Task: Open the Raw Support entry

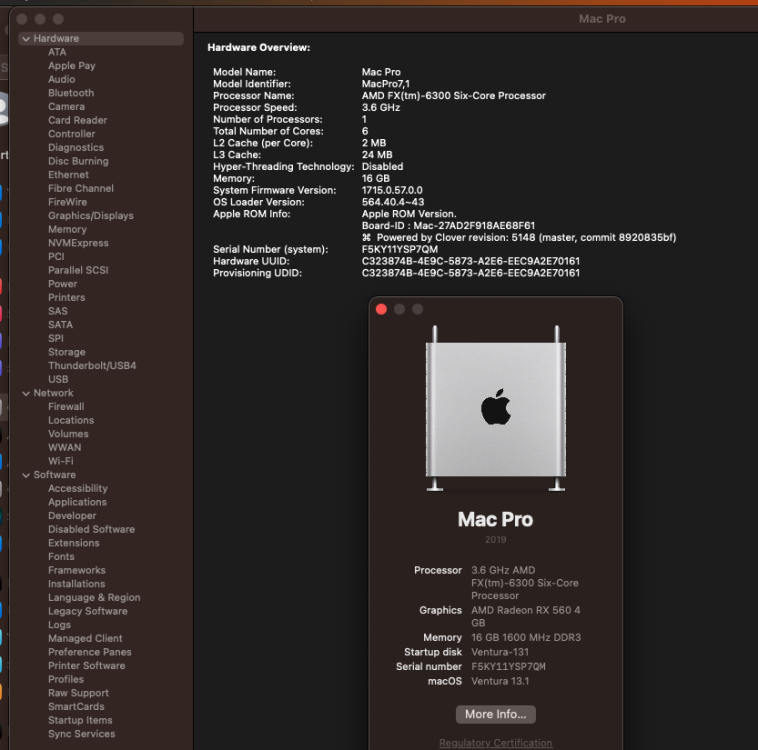Action: 78,693
